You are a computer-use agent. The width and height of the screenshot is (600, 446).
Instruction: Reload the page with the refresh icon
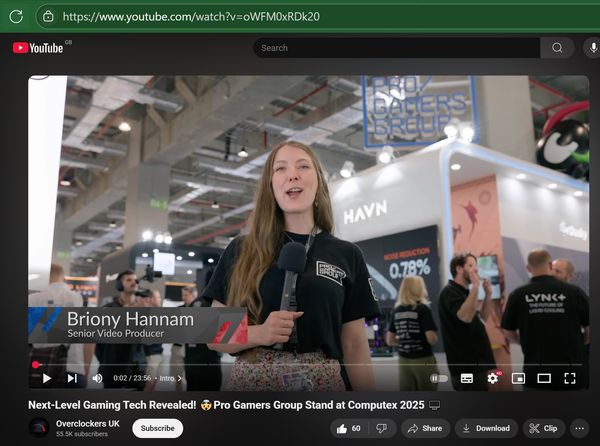[16, 16]
